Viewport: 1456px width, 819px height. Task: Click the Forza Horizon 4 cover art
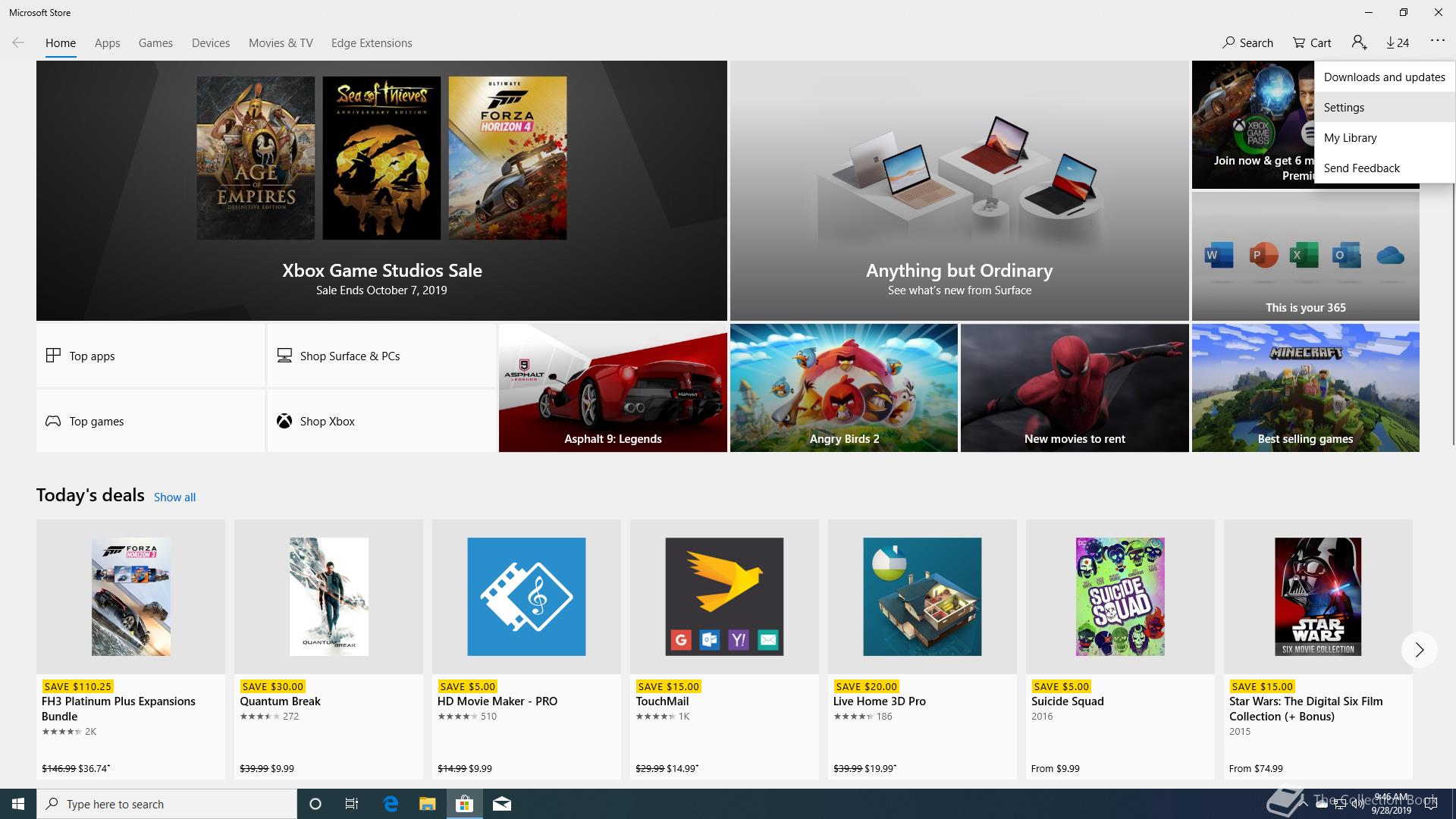coord(507,158)
